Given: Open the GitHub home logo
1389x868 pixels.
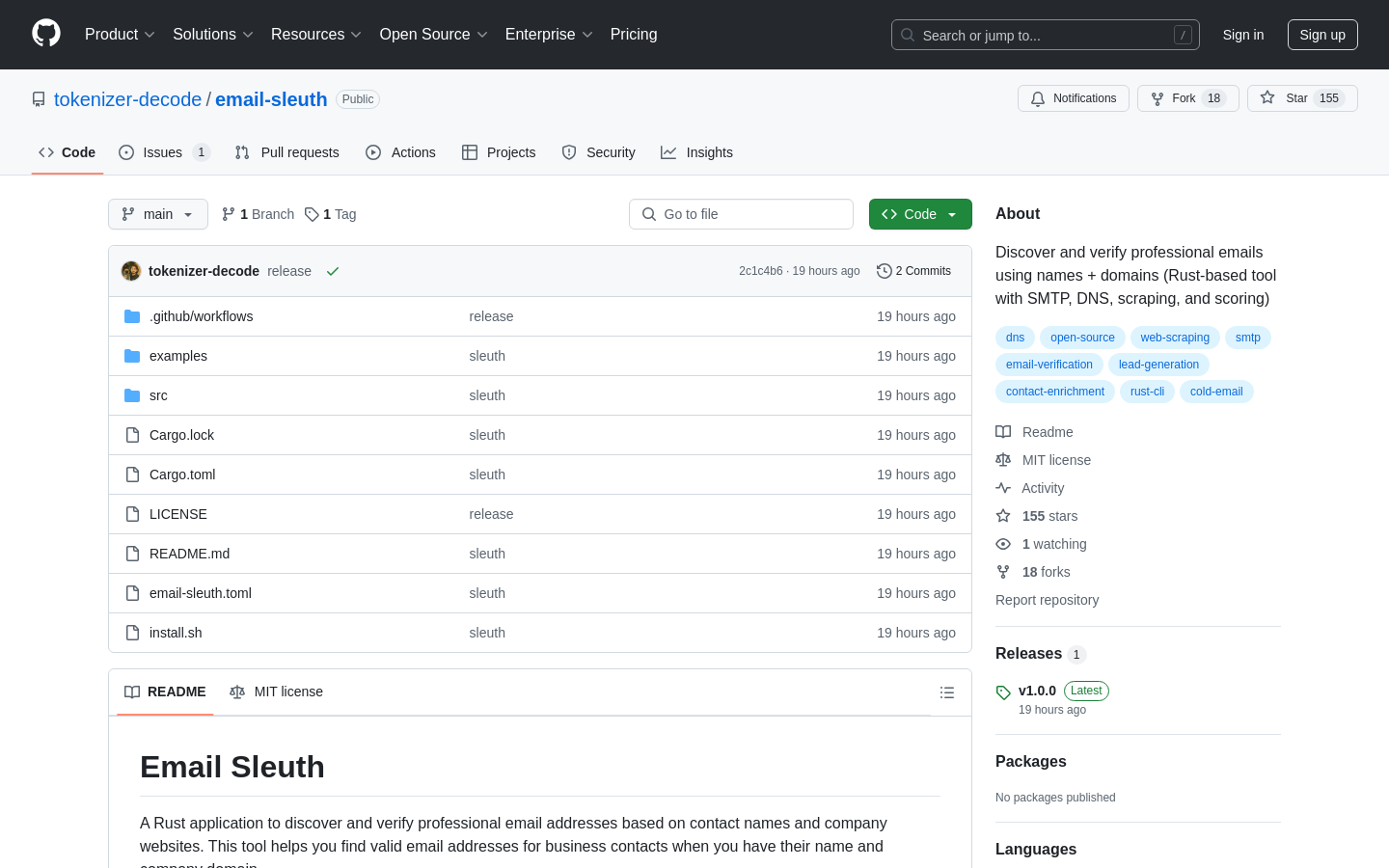Looking at the screenshot, I should (46, 34).
